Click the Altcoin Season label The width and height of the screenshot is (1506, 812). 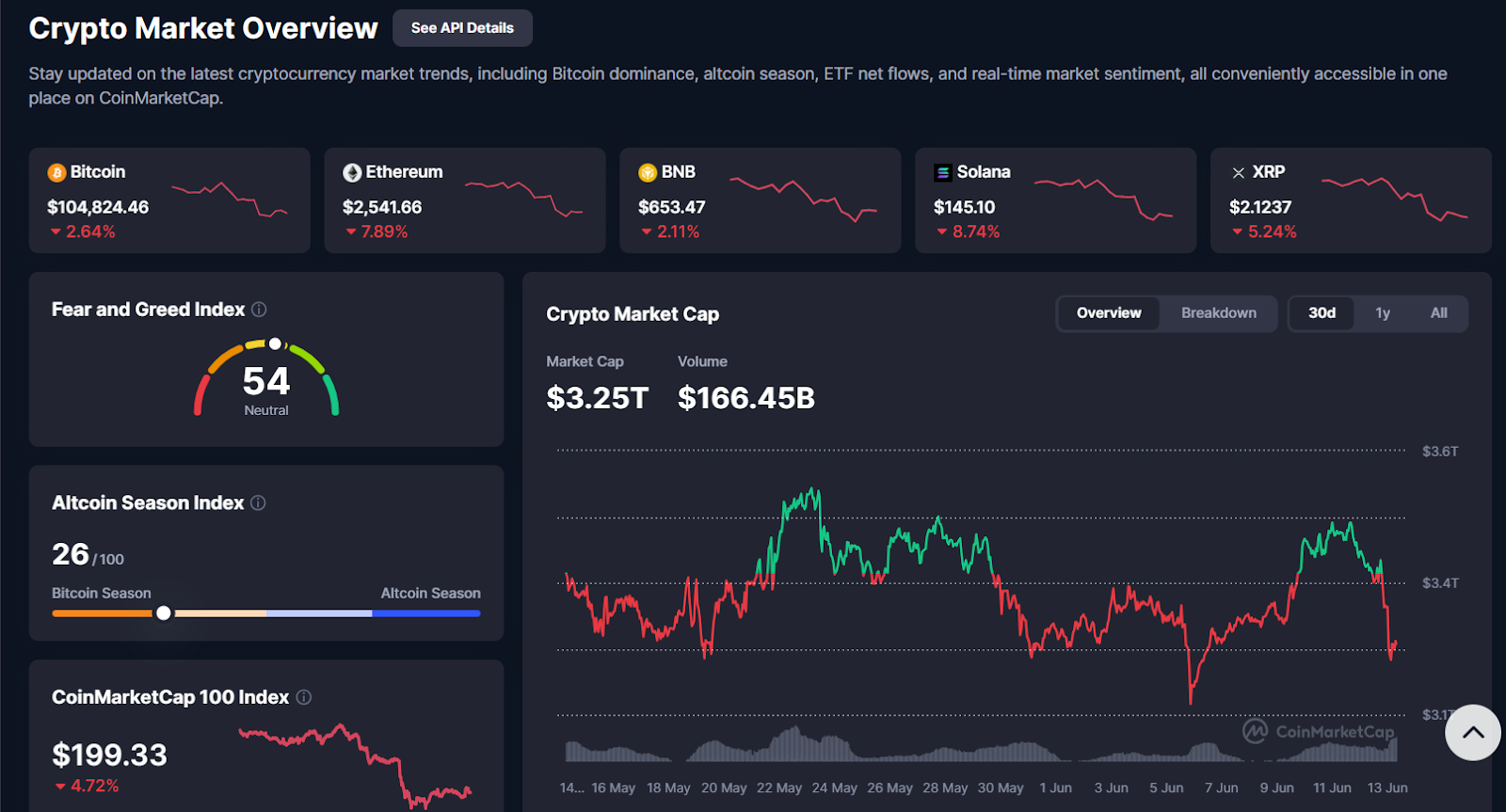tap(430, 594)
